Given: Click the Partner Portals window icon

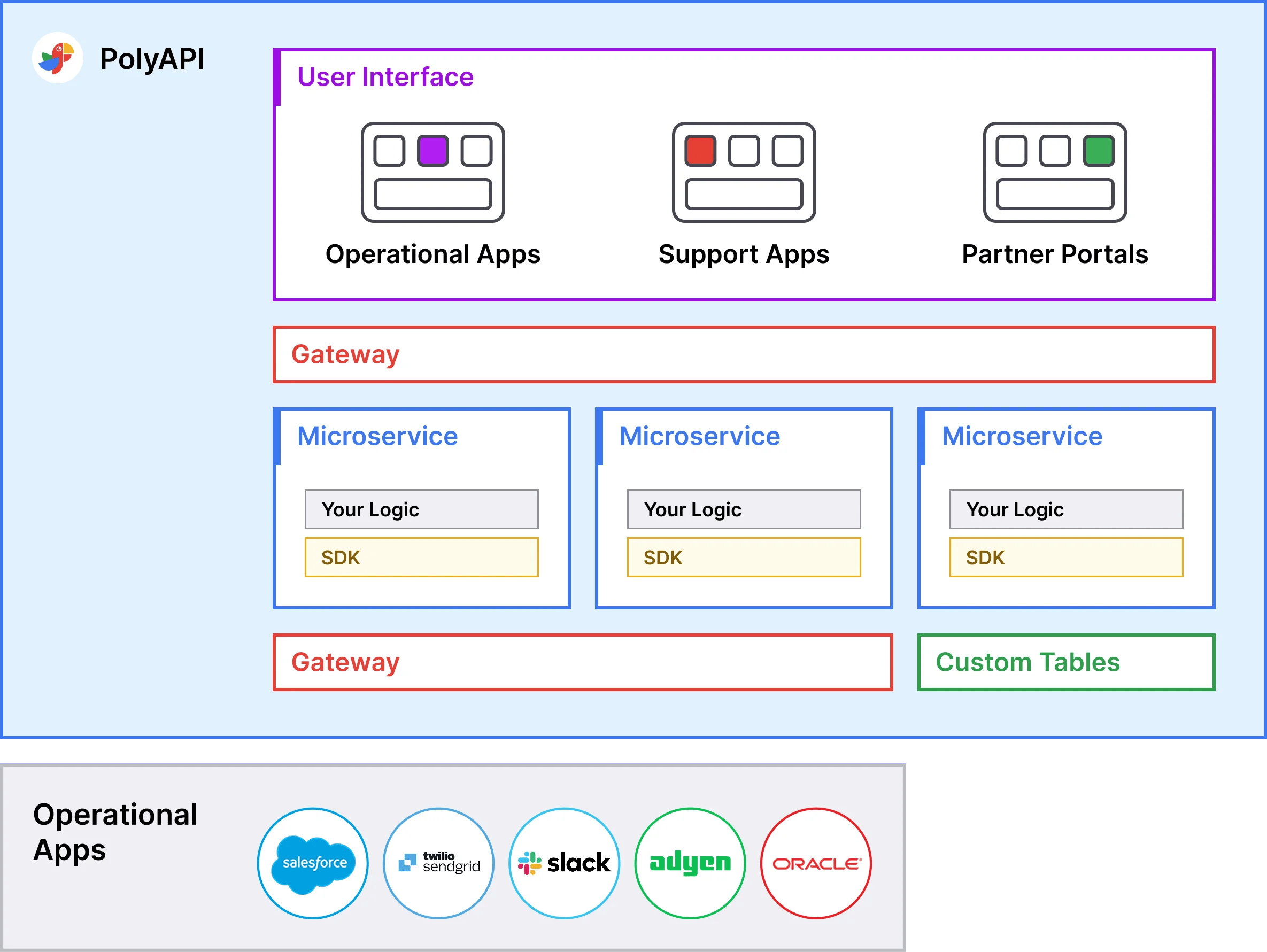Looking at the screenshot, I should [x=1055, y=173].
